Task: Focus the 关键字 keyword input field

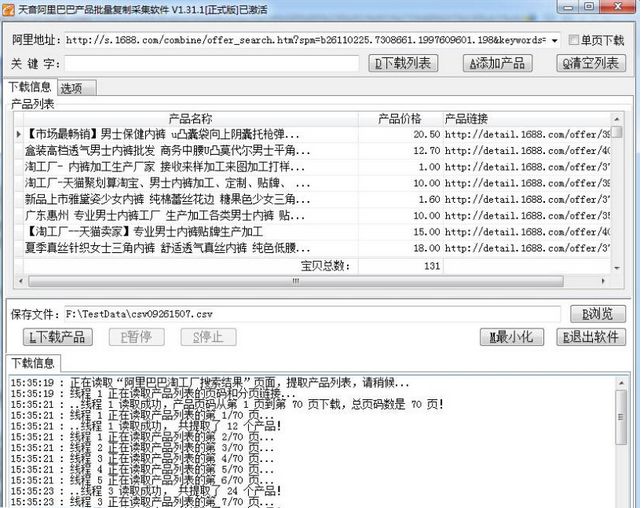Action: [x=211, y=63]
